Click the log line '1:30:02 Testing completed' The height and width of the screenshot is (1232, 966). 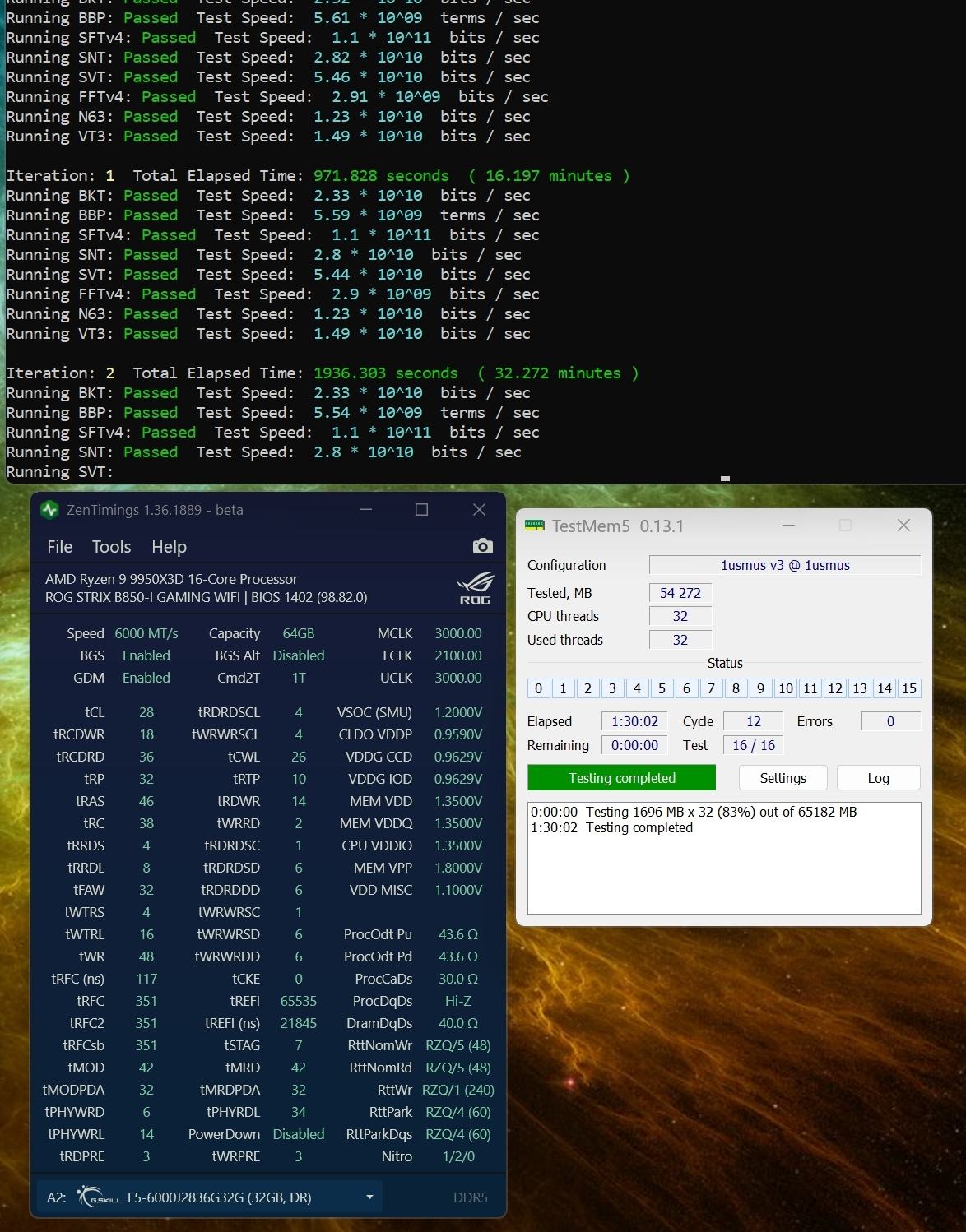click(x=611, y=827)
